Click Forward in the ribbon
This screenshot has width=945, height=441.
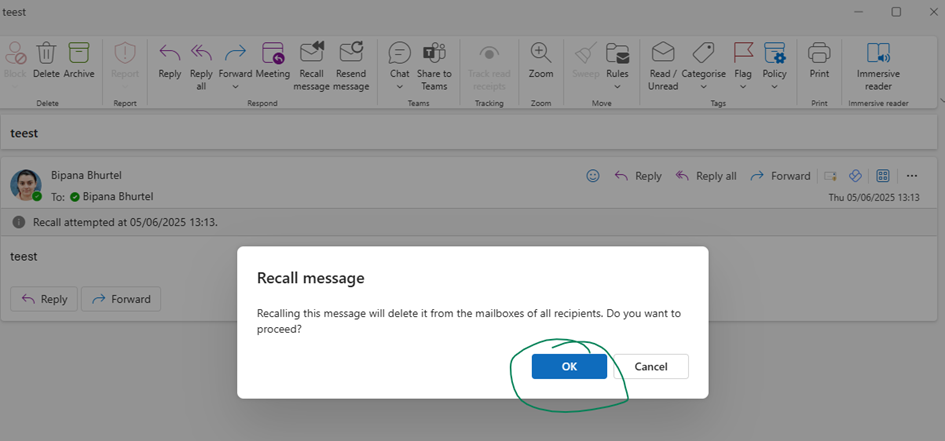[x=235, y=60]
